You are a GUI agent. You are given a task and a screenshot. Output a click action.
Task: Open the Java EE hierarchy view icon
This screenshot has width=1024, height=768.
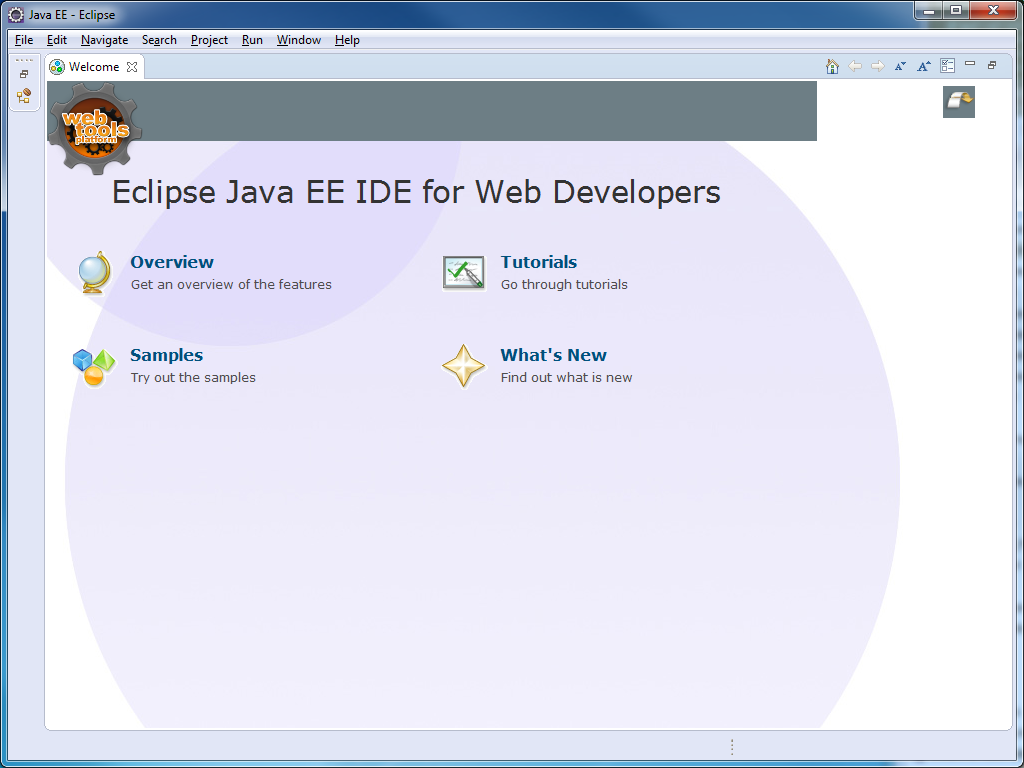click(24, 96)
